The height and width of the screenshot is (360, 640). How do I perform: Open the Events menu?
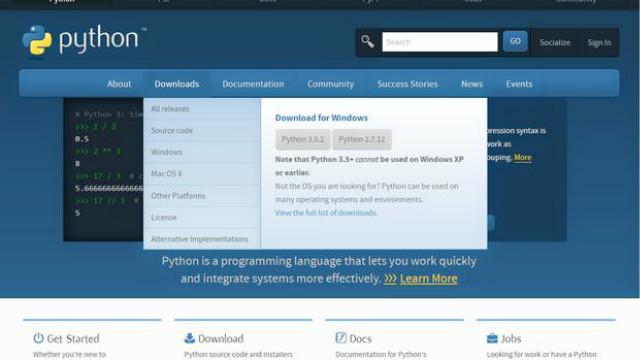(519, 84)
